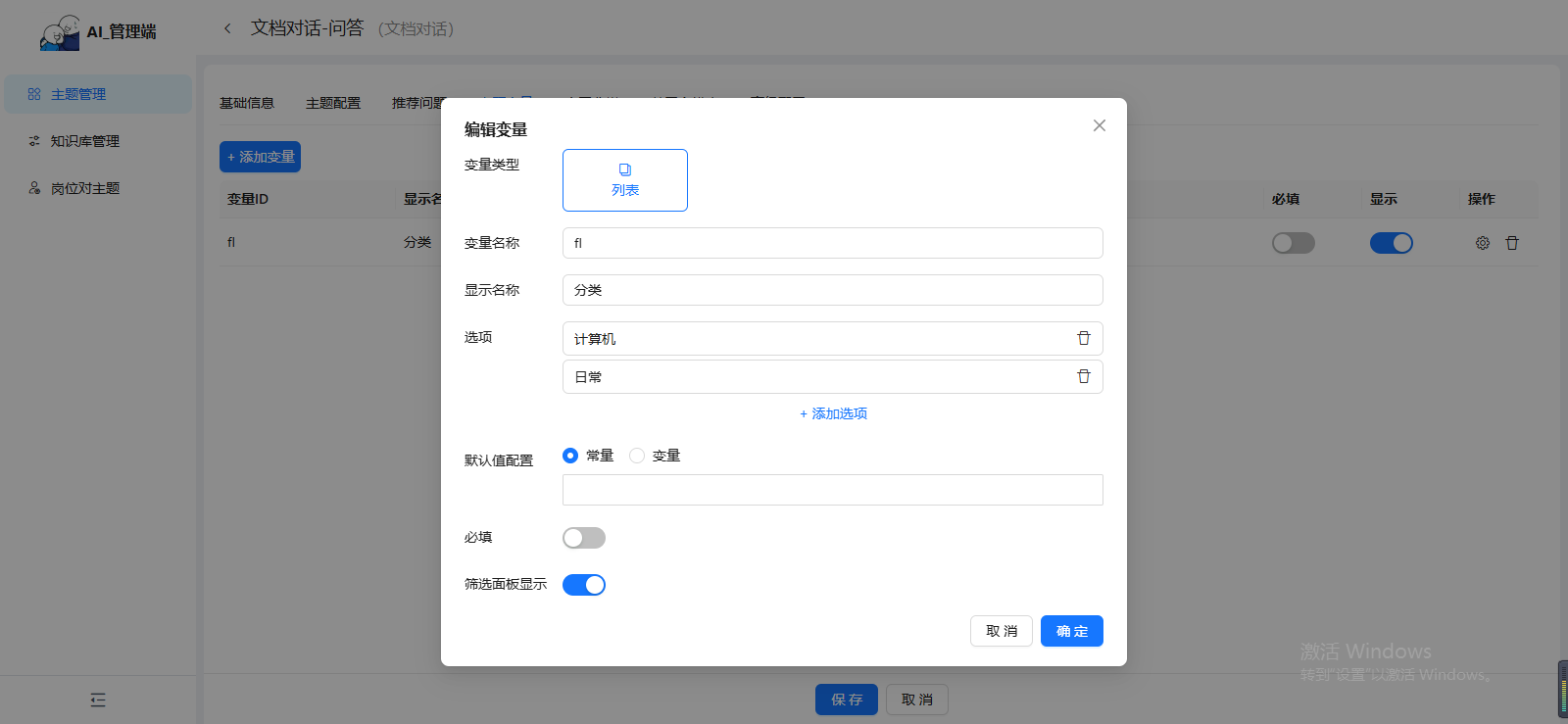Toggle the 必填 switch in dialog
Image resolution: width=1568 pixels, height=724 pixels.
(583, 538)
